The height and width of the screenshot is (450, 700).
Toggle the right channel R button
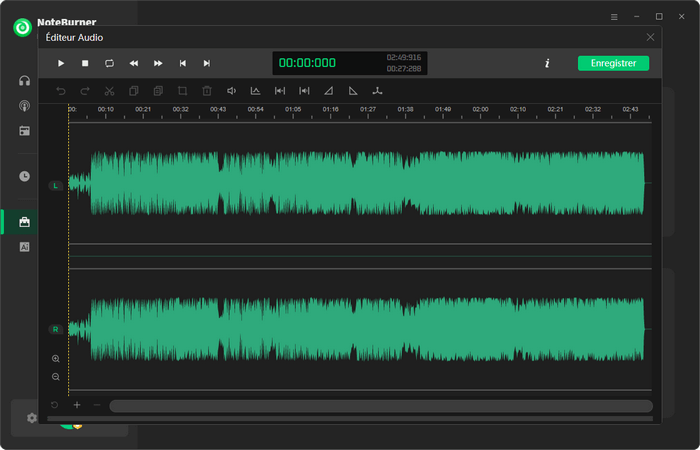coord(55,328)
